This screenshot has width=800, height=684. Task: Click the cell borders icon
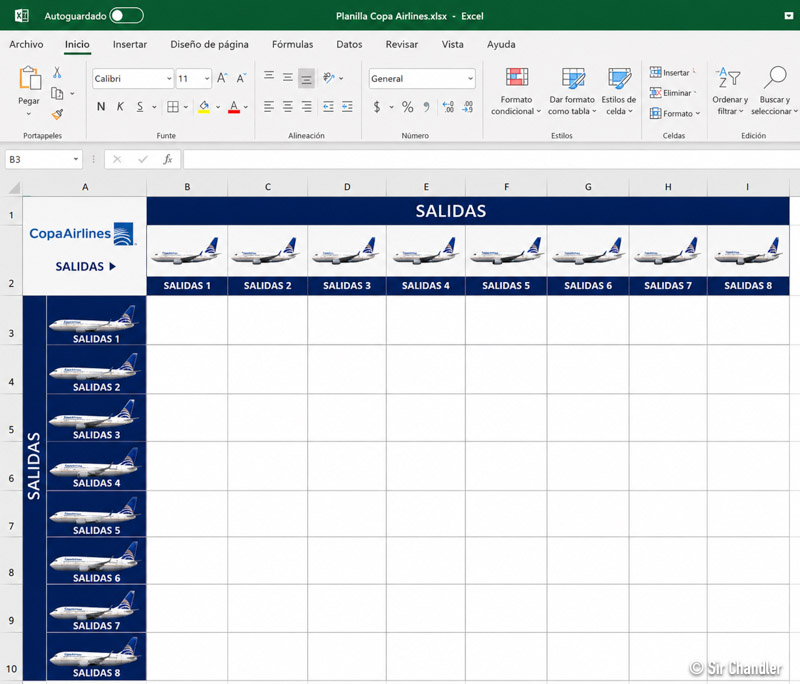pyautogui.click(x=173, y=107)
